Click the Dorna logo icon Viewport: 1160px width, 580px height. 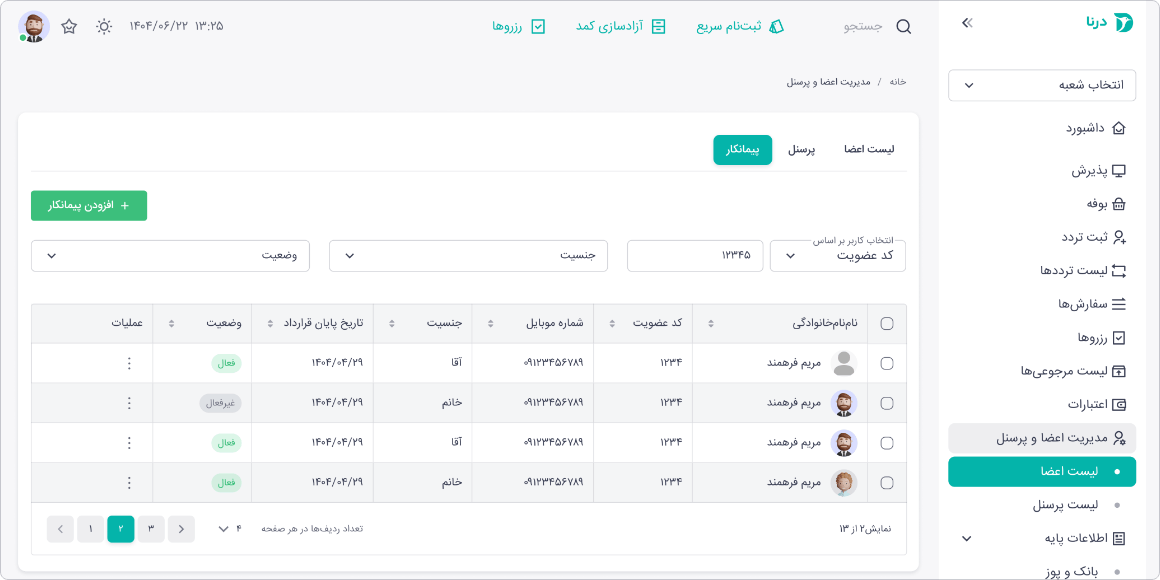[x=1124, y=24]
